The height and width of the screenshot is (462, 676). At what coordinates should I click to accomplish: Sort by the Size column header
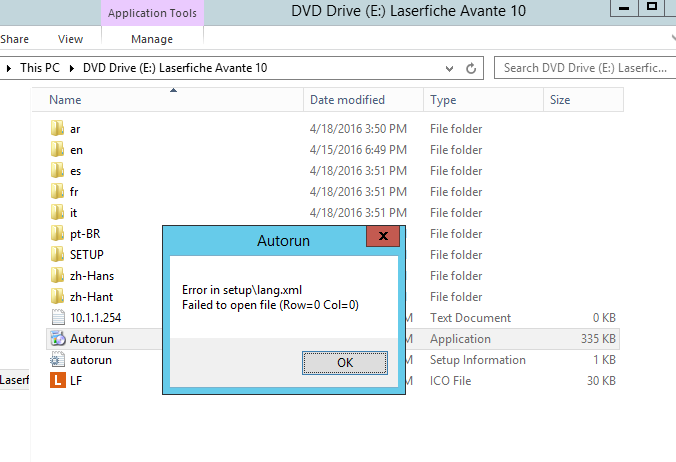[583, 100]
